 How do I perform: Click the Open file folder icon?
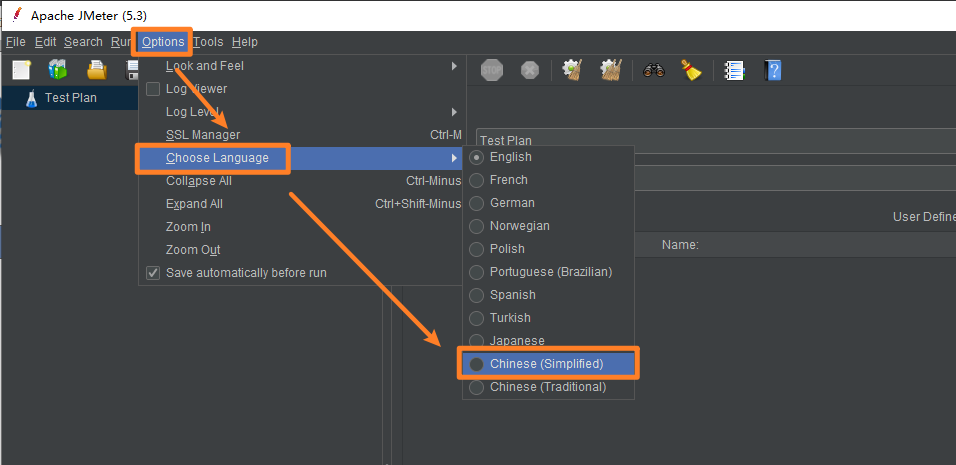point(97,70)
